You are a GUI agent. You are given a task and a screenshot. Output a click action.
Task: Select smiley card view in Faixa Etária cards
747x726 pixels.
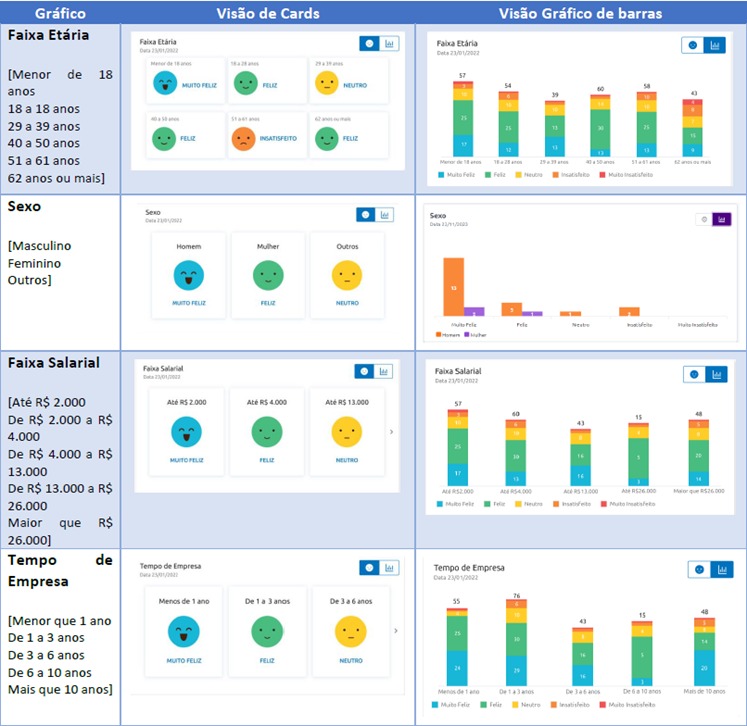click(x=369, y=44)
